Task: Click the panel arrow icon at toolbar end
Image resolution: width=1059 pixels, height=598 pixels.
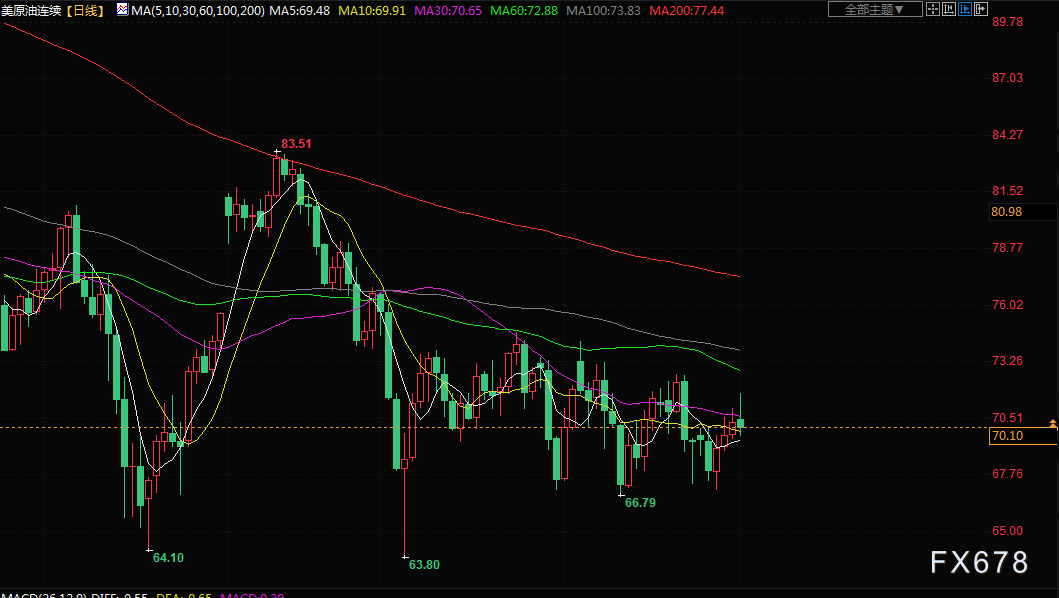Action: [981, 9]
